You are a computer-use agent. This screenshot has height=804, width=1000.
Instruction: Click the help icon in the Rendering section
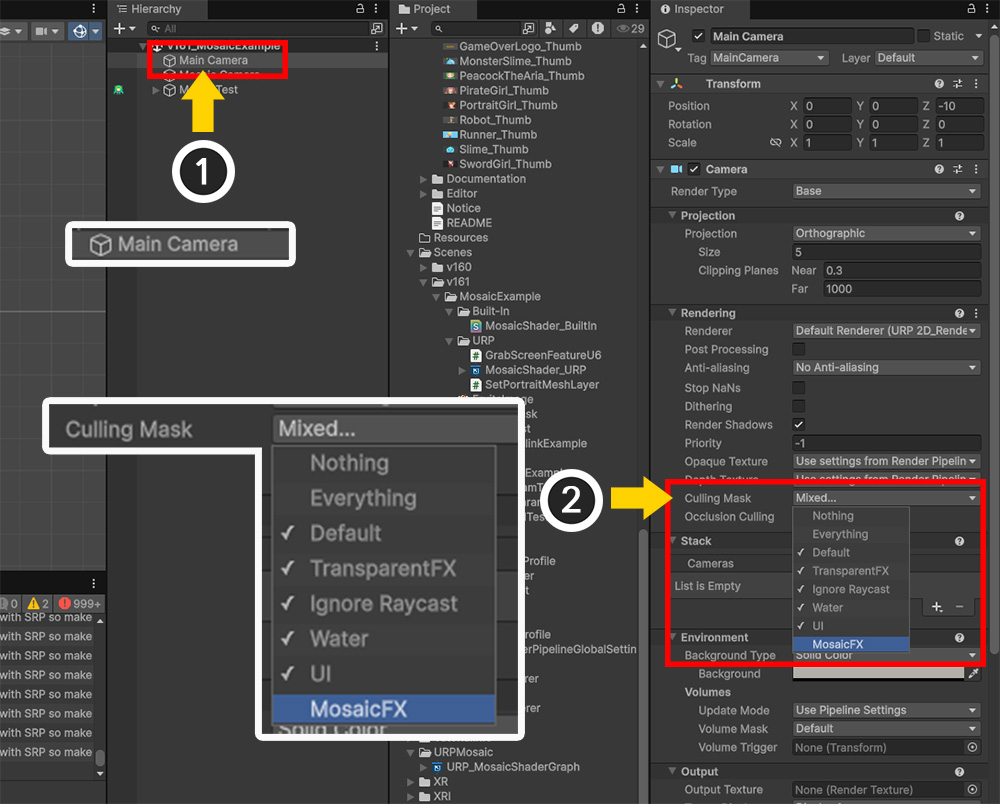pyautogui.click(x=959, y=313)
